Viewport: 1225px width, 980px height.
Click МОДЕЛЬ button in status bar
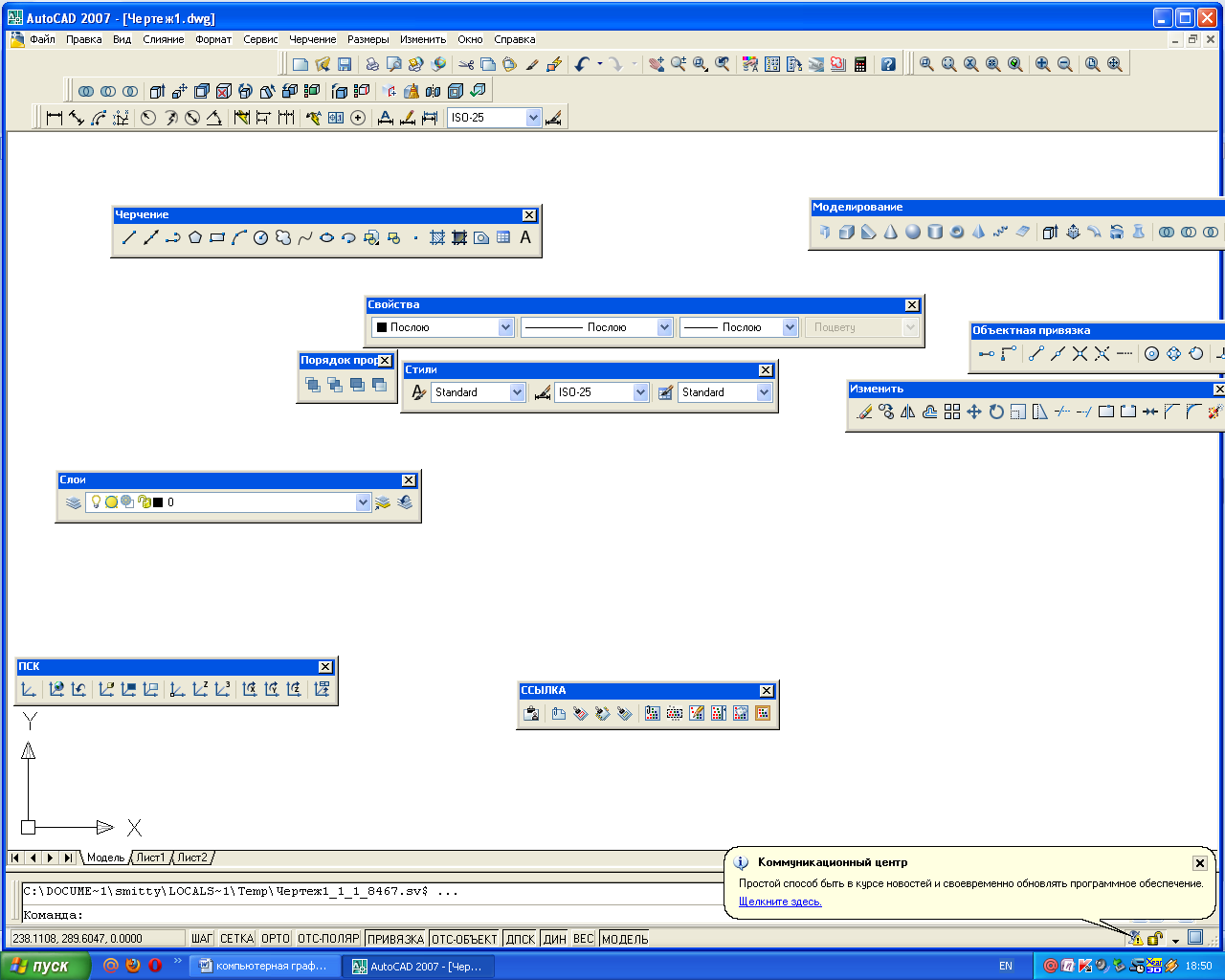click(625, 939)
